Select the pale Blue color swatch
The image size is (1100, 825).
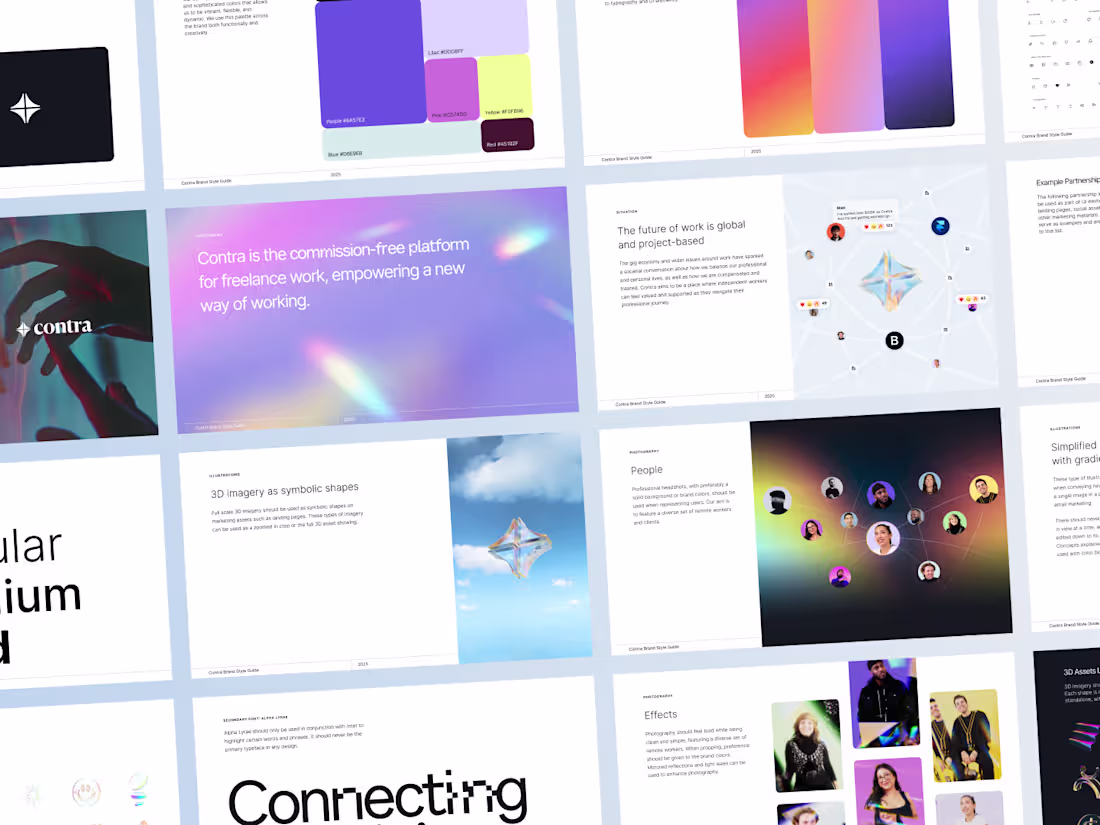(402, 142)
